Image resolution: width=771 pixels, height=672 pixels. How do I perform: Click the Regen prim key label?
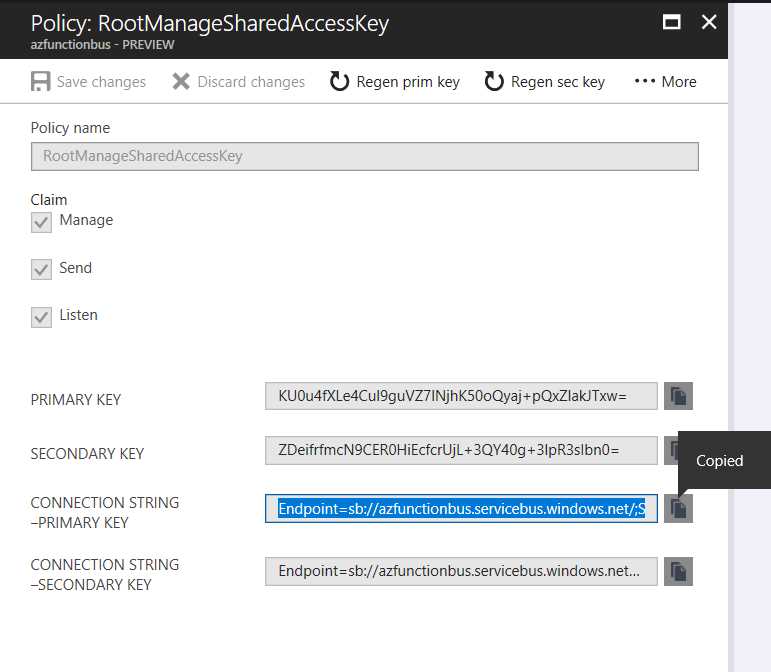408,82
